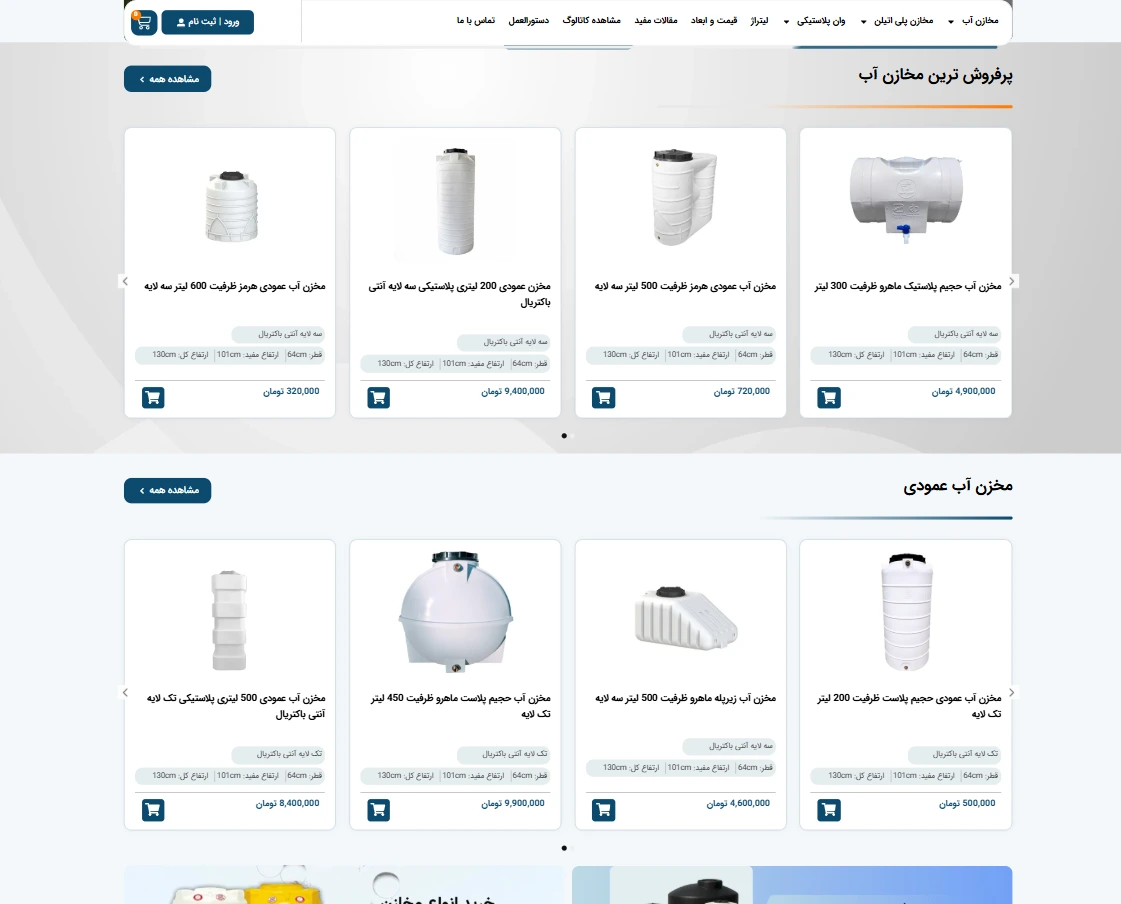
Task: Add the 9,900,000 toman tank to cart
Action: point(378,810)
